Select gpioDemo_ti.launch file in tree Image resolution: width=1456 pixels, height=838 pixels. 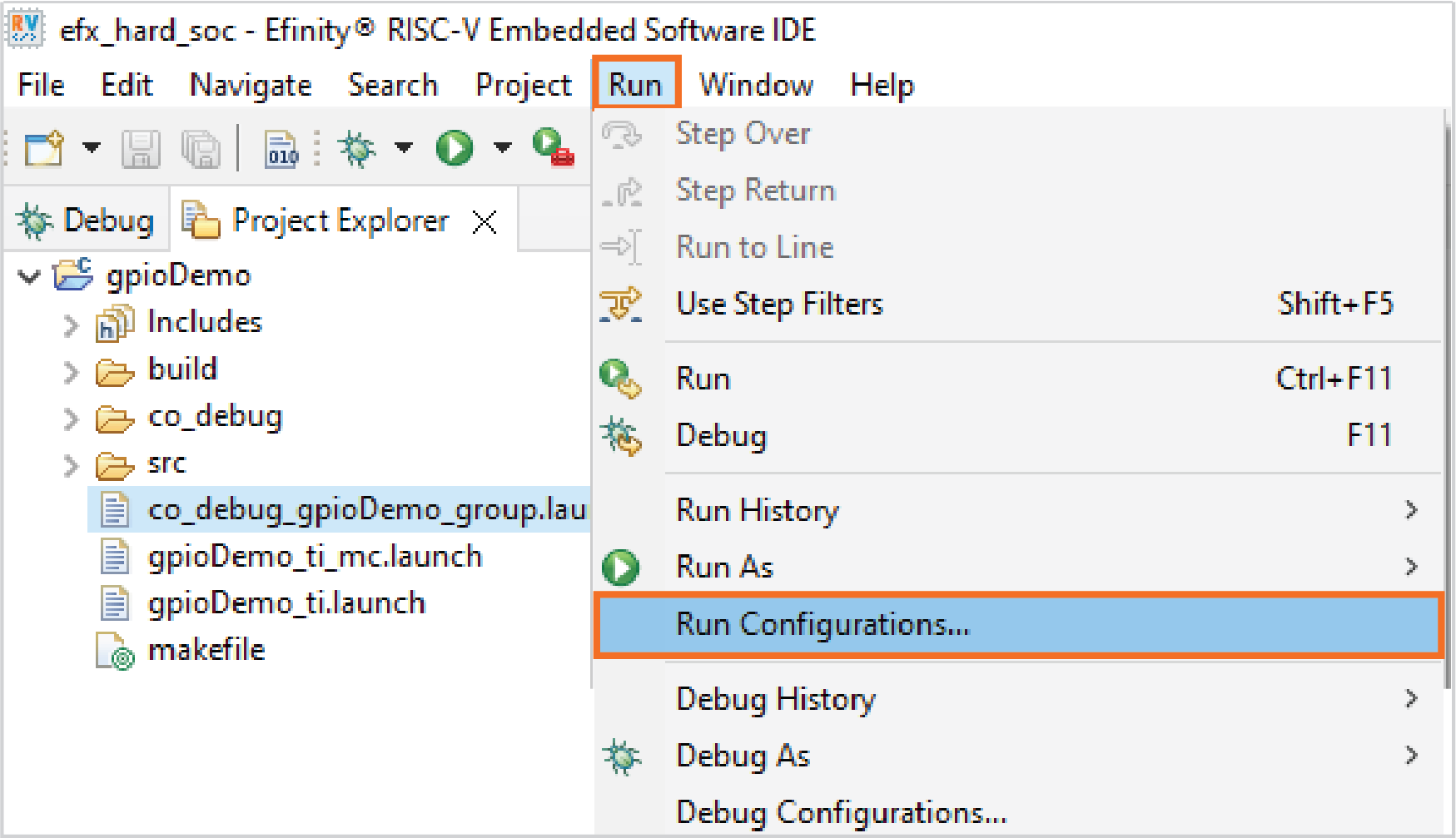click(x=286, y=603)
